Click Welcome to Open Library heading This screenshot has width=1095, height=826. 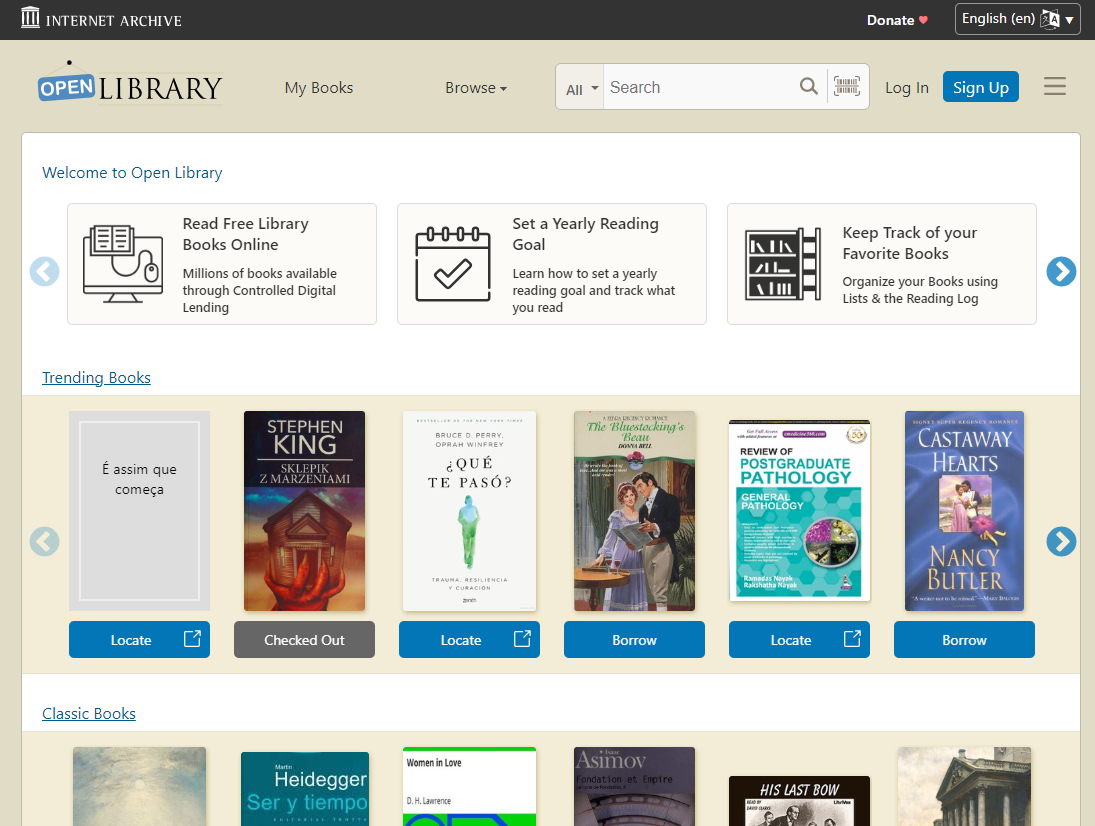[132, 172]
